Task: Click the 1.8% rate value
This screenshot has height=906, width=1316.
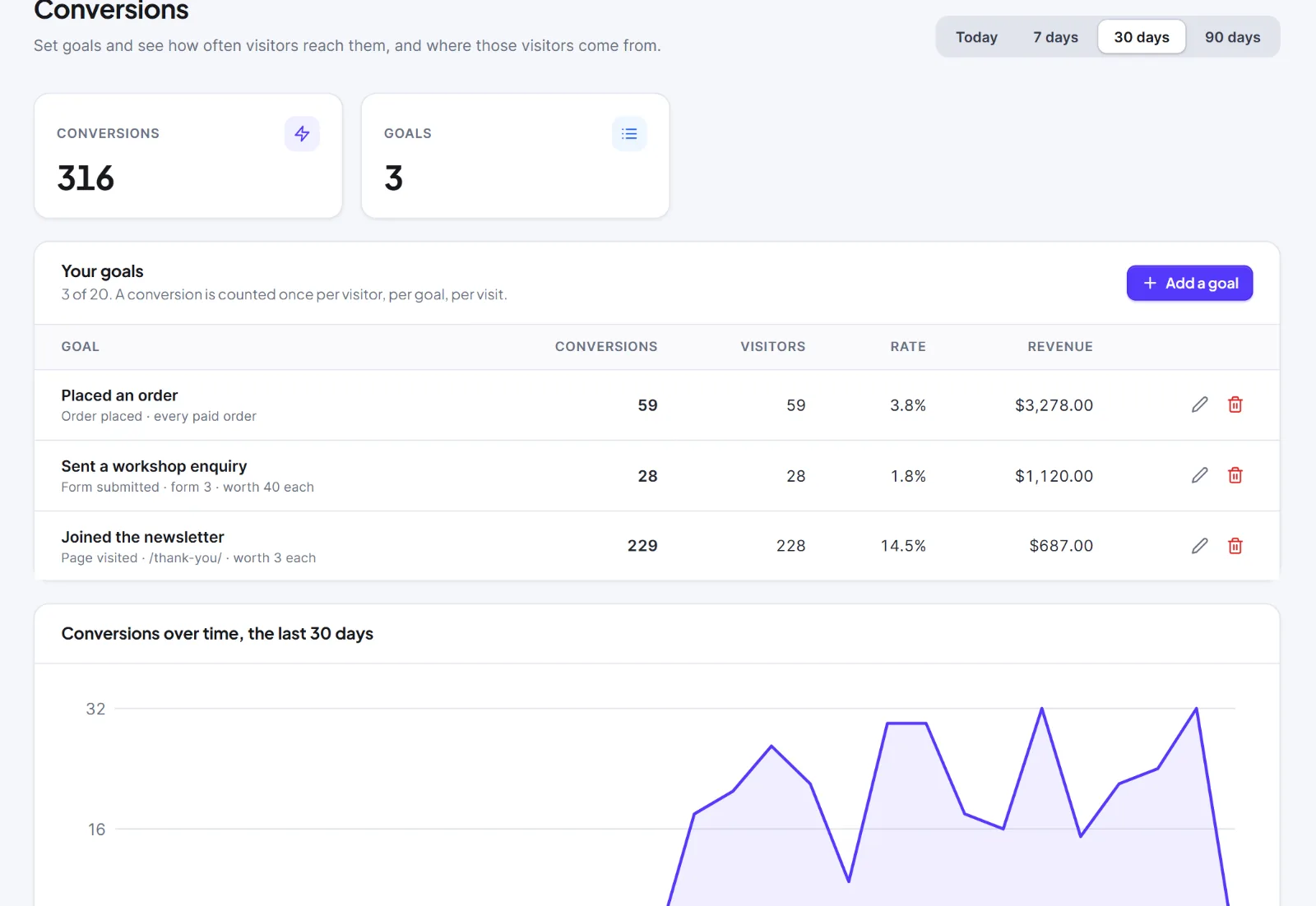Action: (x=908, y=476)
